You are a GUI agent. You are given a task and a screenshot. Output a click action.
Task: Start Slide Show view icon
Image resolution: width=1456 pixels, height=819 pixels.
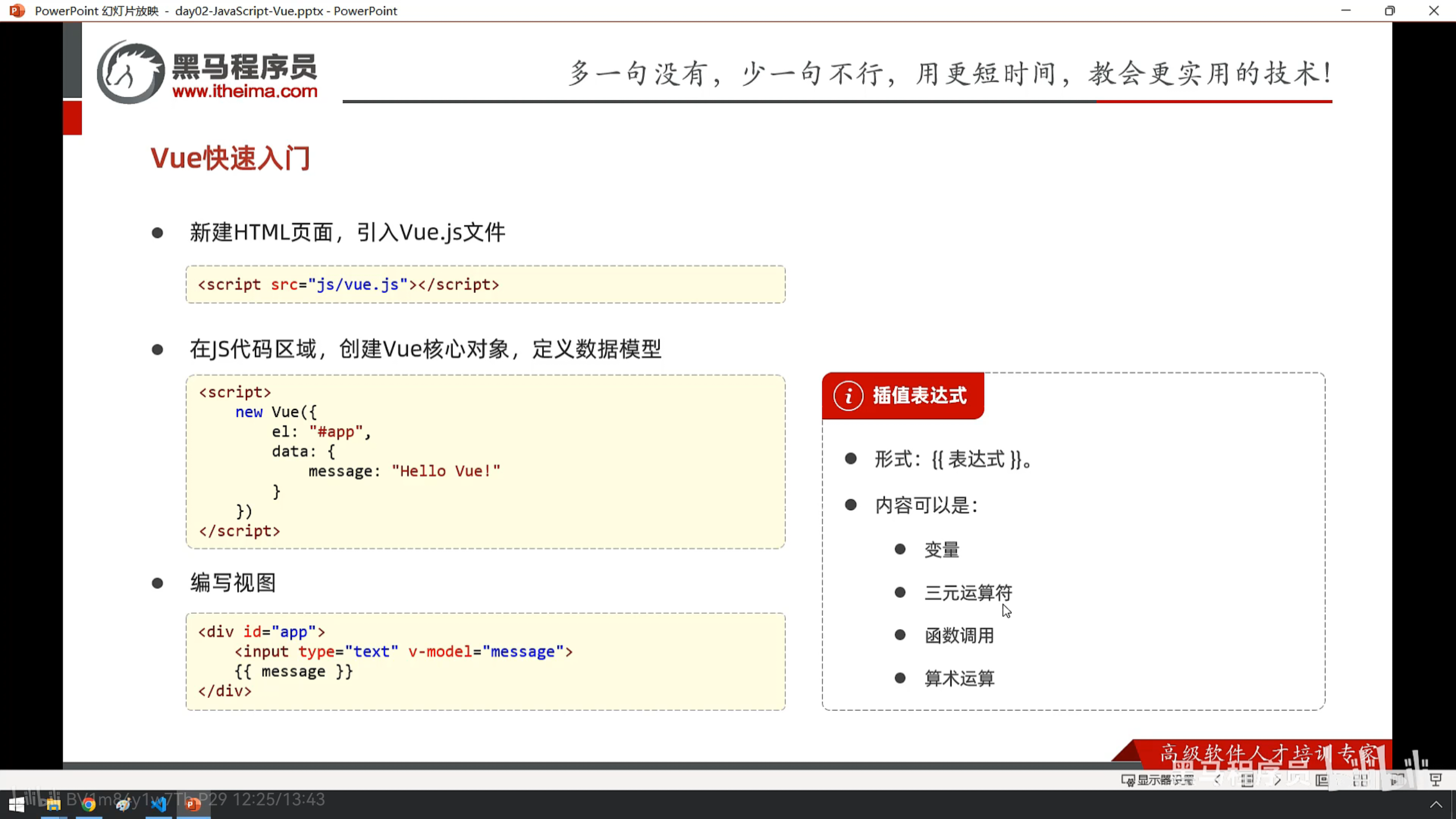[x=1436, y=780]
